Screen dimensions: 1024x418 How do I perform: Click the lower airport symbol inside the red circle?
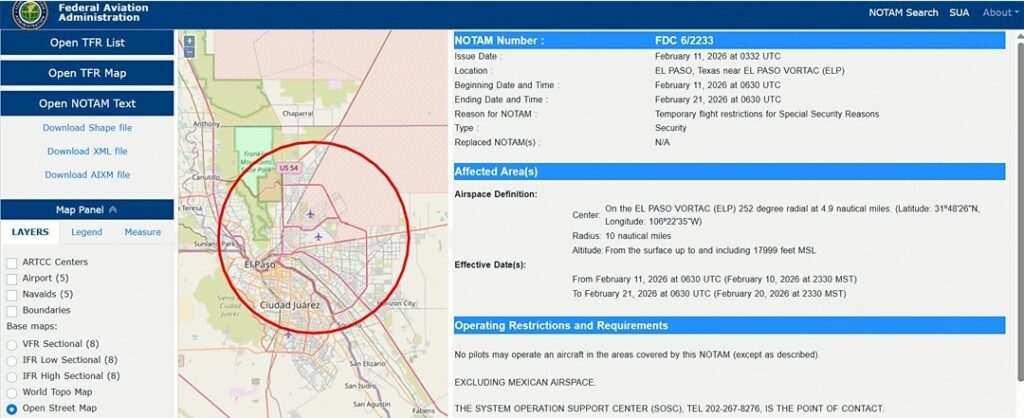(318, 237)
